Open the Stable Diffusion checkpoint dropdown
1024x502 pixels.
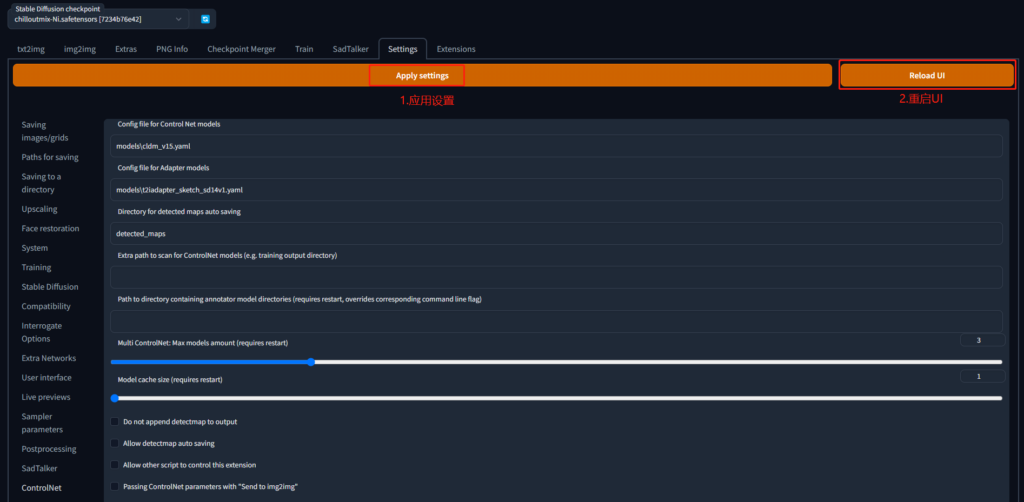tap(99, 20)
